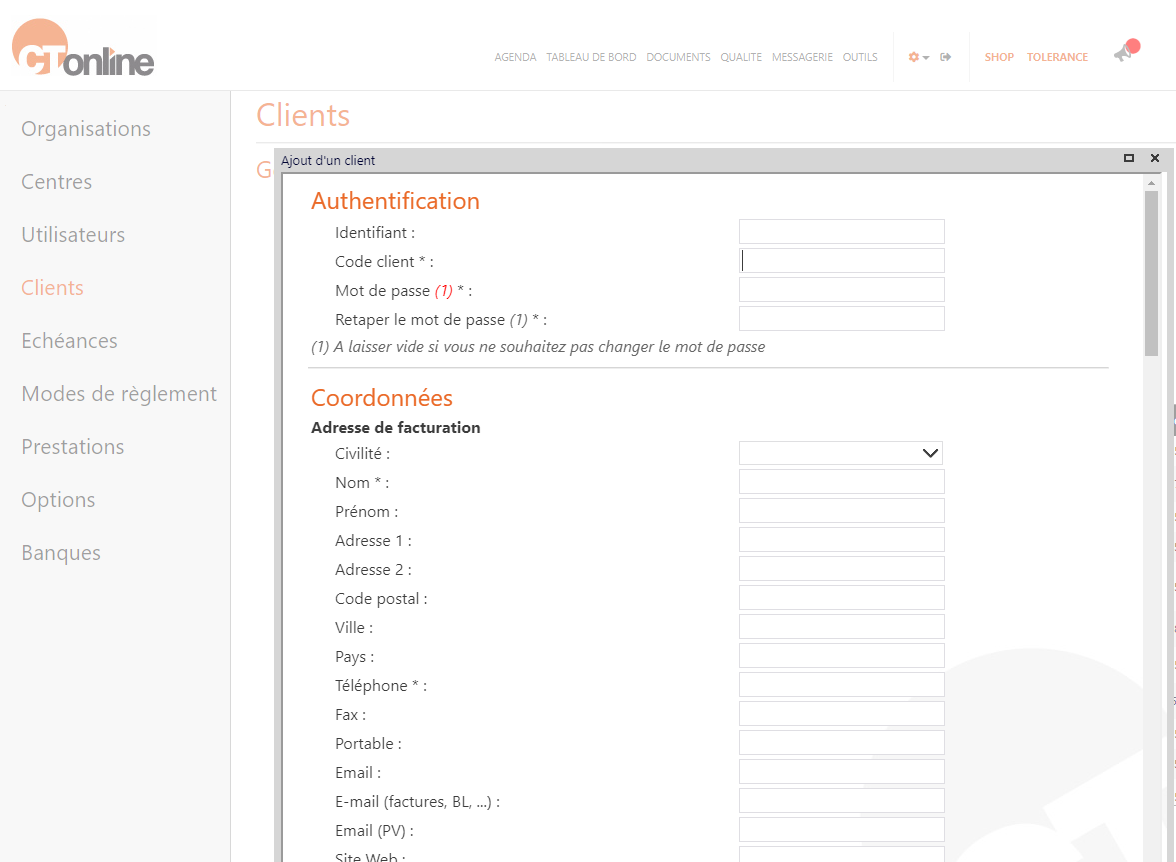This screenshot has width=1176, height=862.
Task: Open the TOLERANCE link
Action: 1057,57
